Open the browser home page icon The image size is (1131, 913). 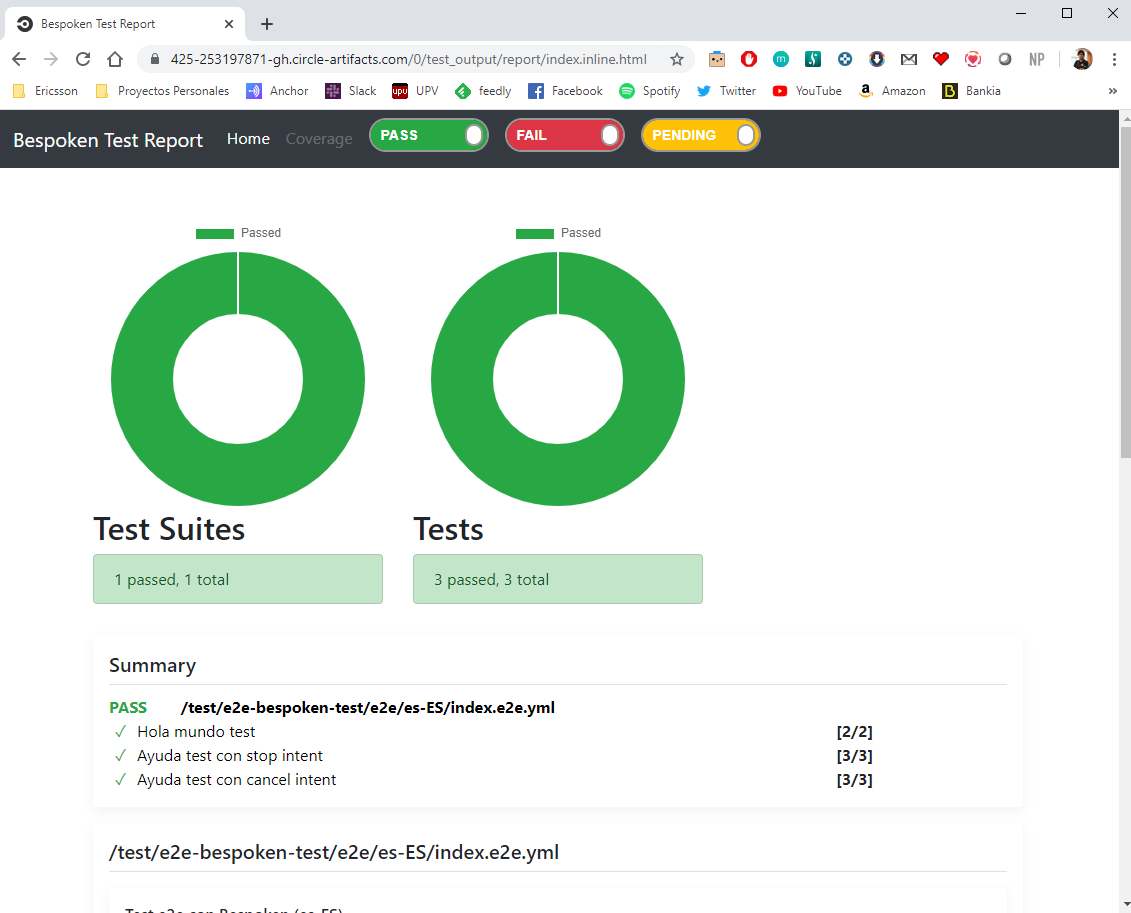115,59
